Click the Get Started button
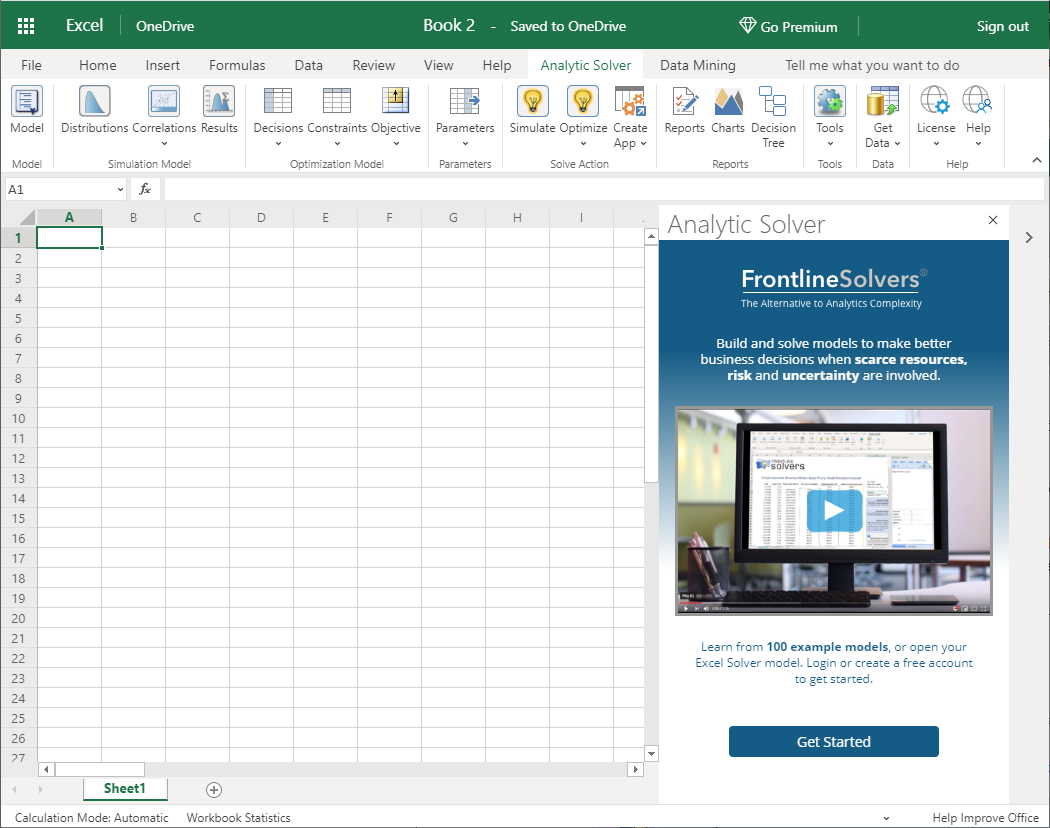The height and width of the screenshot is (828, 1050). click(x=833, y=742)
